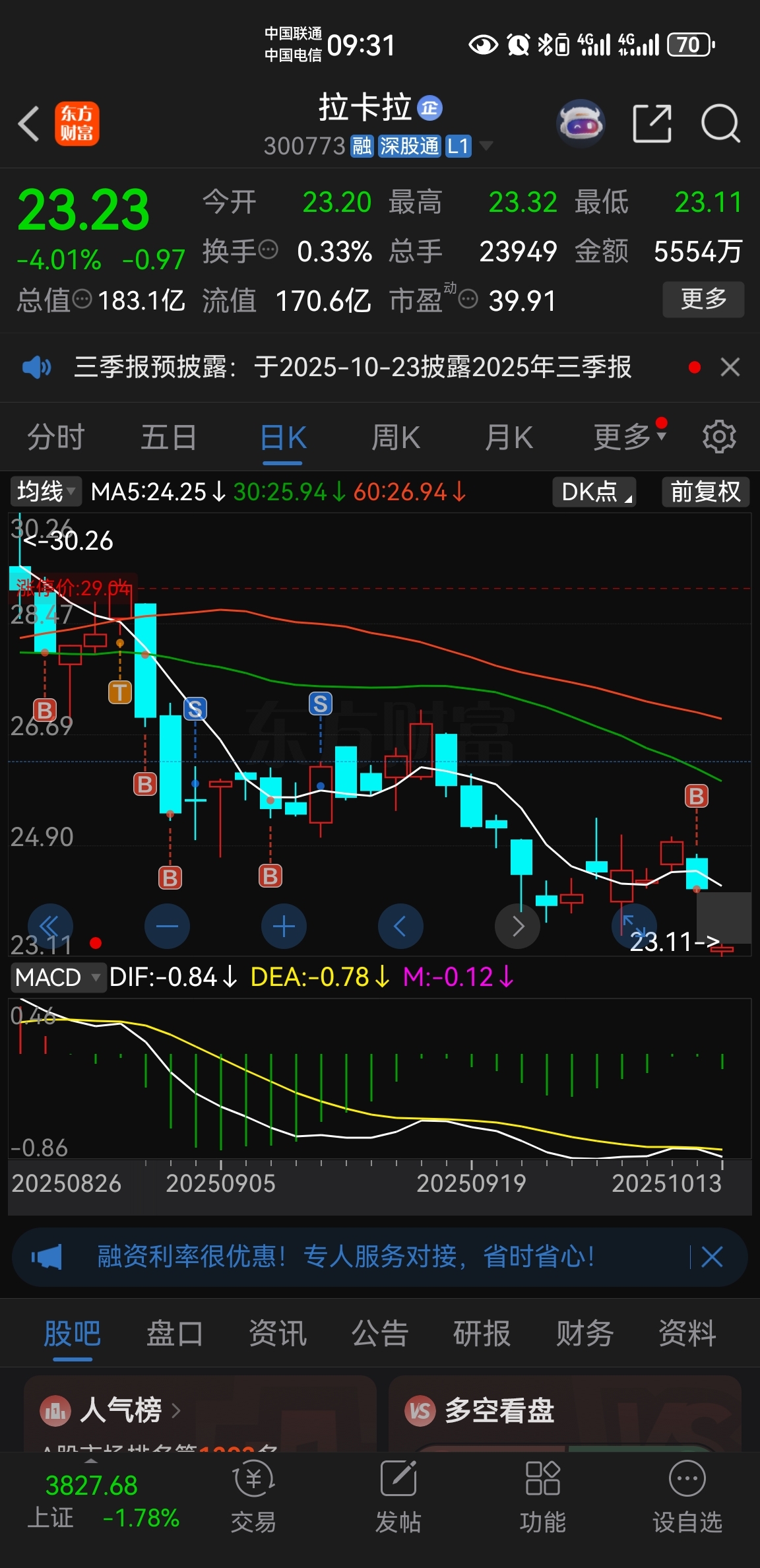Select the 周K tab
Viewport: 760px width, 1568px height.
click(396, 437)
